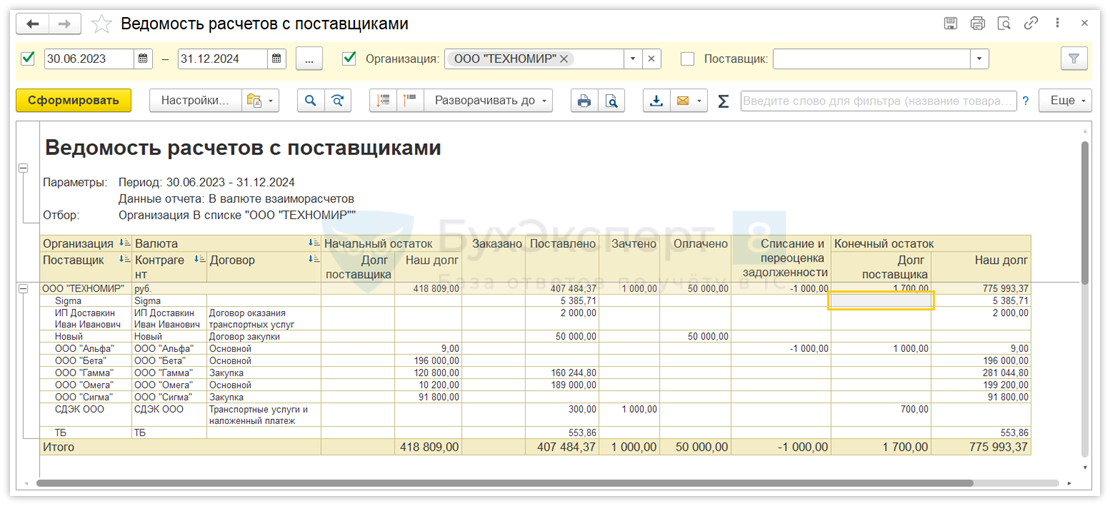Add report to favorites with star icon
The height and width of the screenshot is (506, 1110).
pos(101,24)
